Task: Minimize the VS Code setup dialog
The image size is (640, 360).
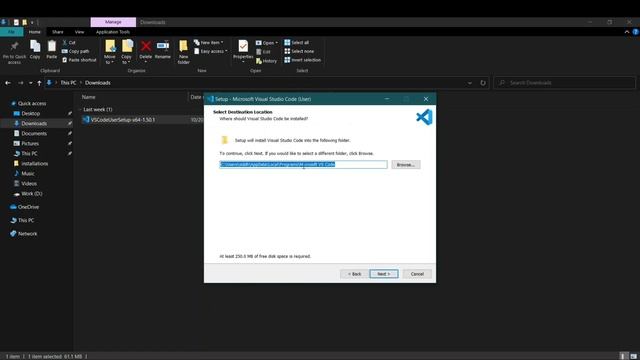Action: (387, 99)
